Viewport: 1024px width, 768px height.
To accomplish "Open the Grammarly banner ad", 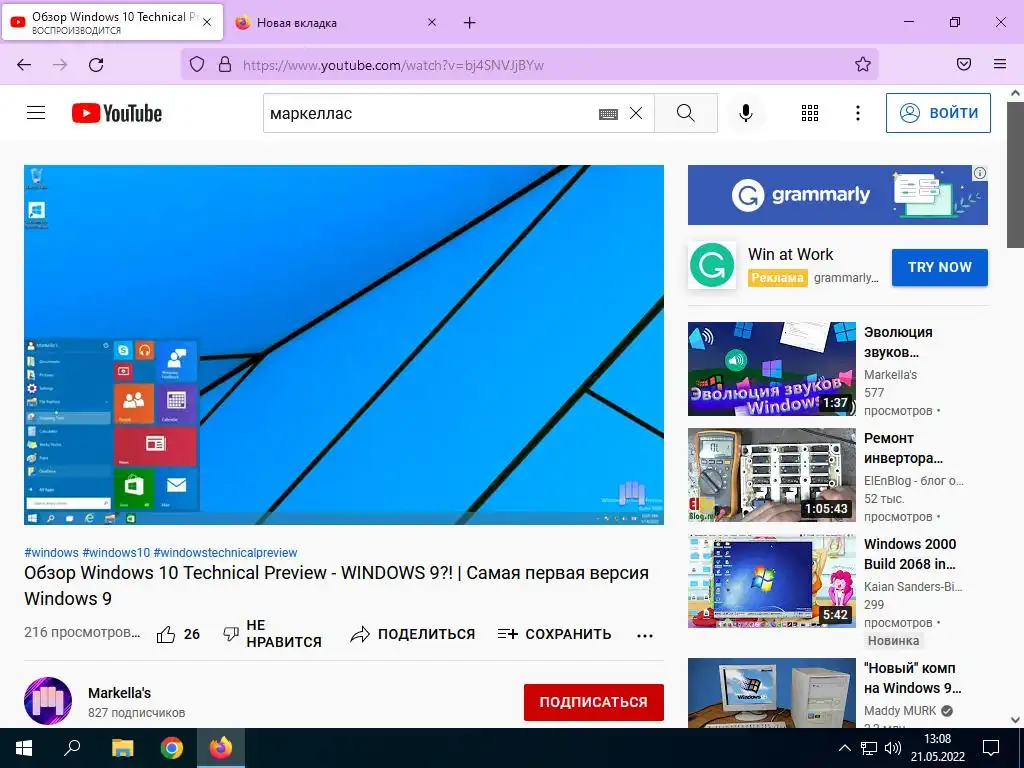I will tap(837, 195).
